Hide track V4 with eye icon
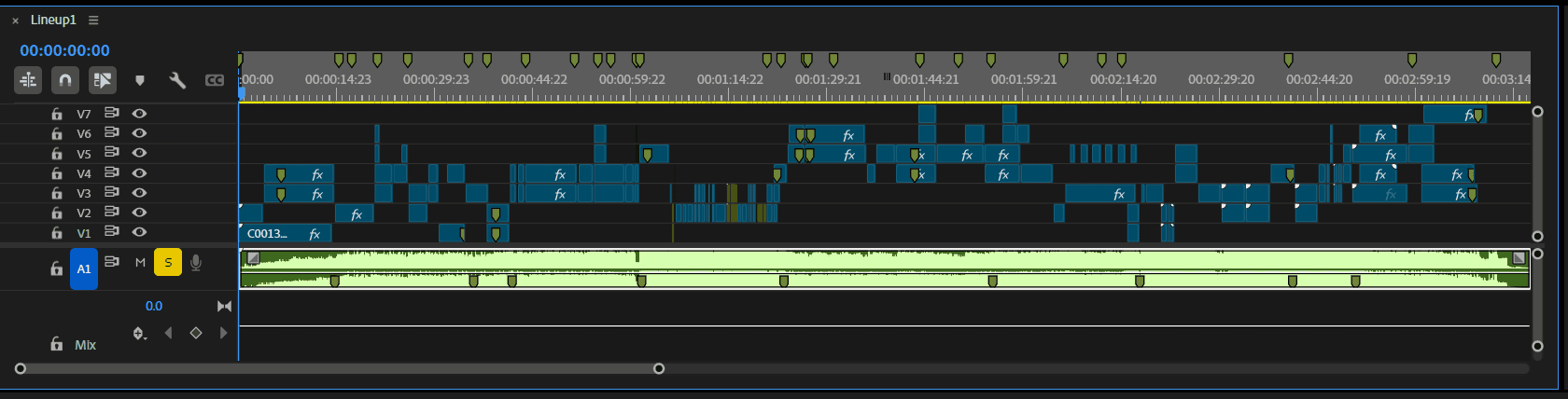This screenshot has height=399, width=1568. 139,172
